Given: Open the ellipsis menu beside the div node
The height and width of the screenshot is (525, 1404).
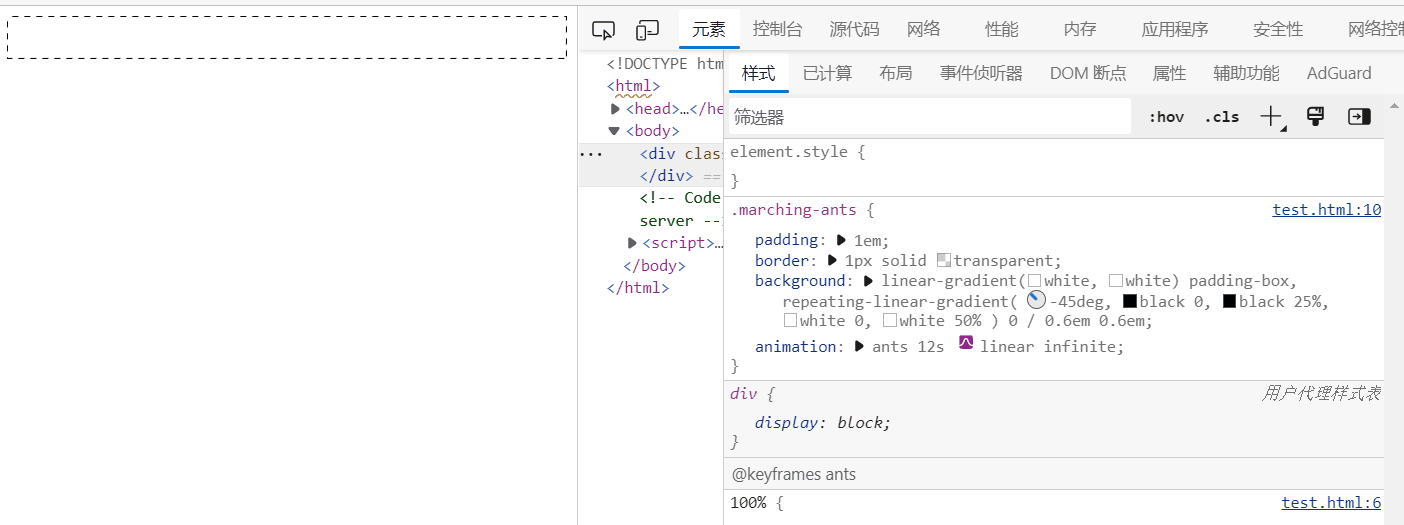Looking at the screenshot, I should click(591, 155).
